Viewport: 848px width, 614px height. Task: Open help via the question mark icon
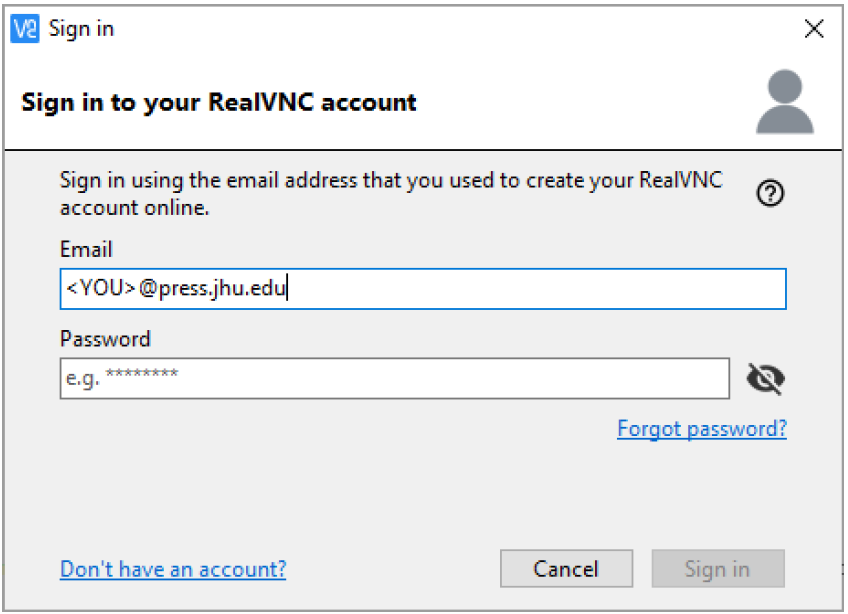(x=770, y=193)
